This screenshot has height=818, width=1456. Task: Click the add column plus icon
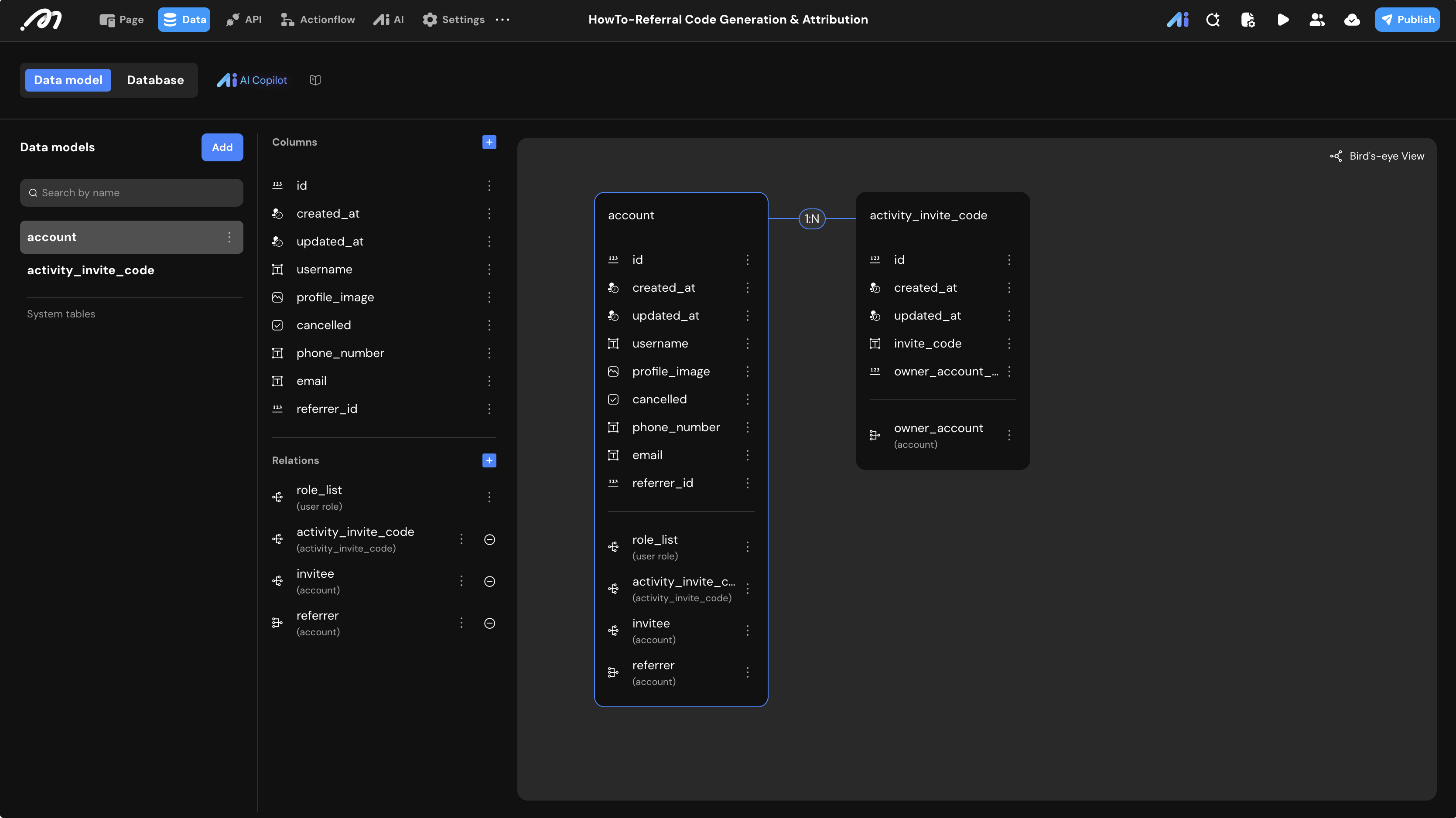click(489, 142)
